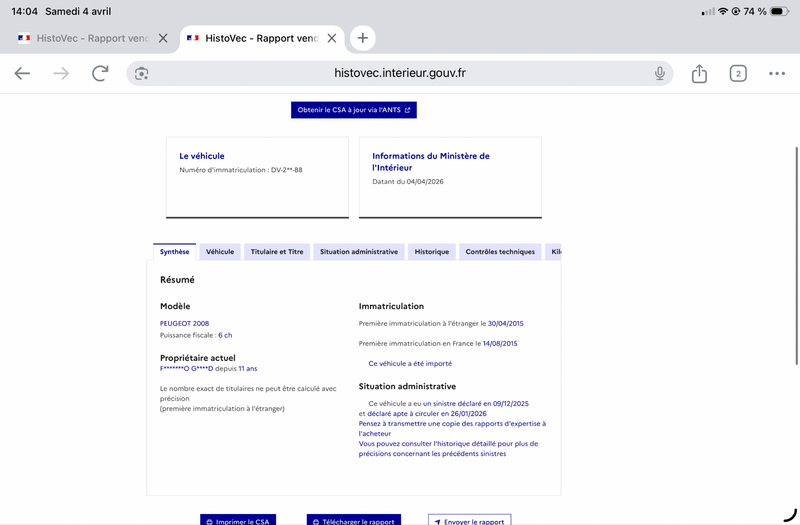Click the Envoyer le rapport button

point(469,519)
